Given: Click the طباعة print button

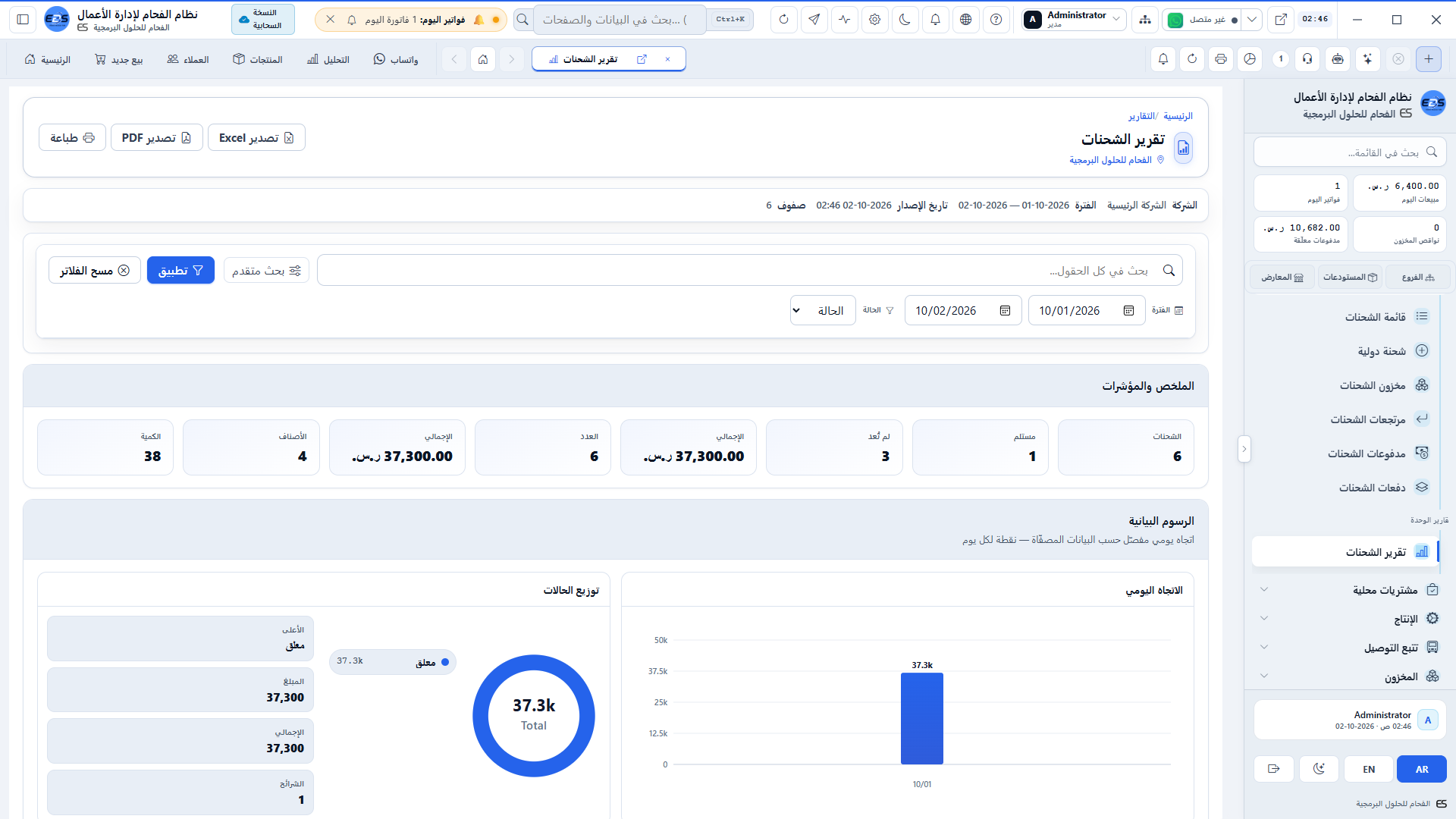Looking at the screenshot, I should tap(72, 137).
